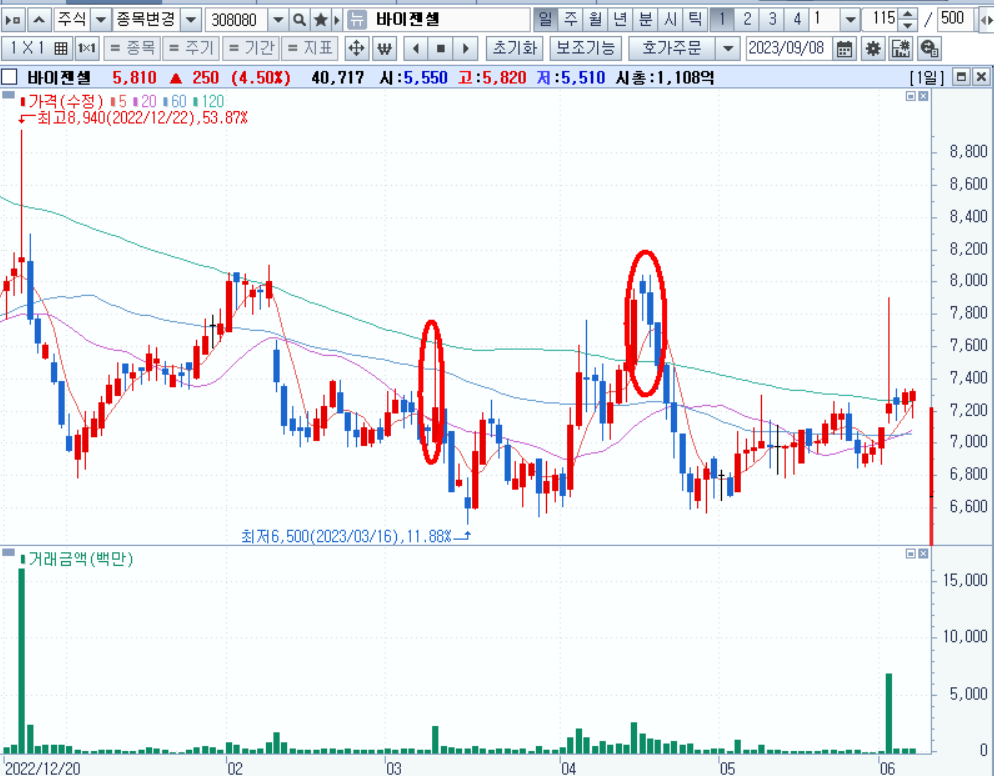Click the magnifier stock search icon

300,20
